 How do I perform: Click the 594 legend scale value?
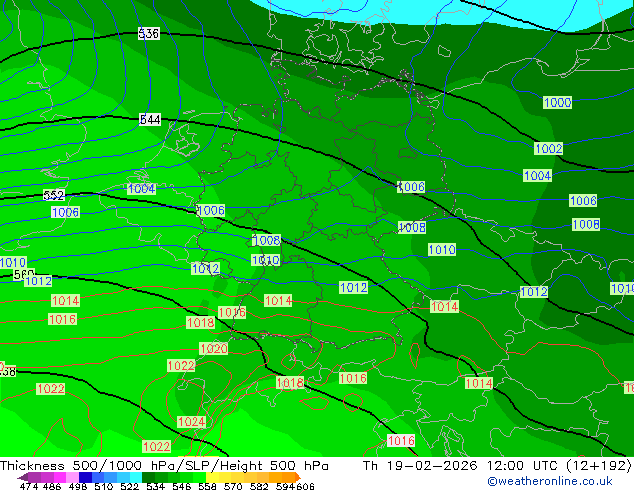coord(285,486)
